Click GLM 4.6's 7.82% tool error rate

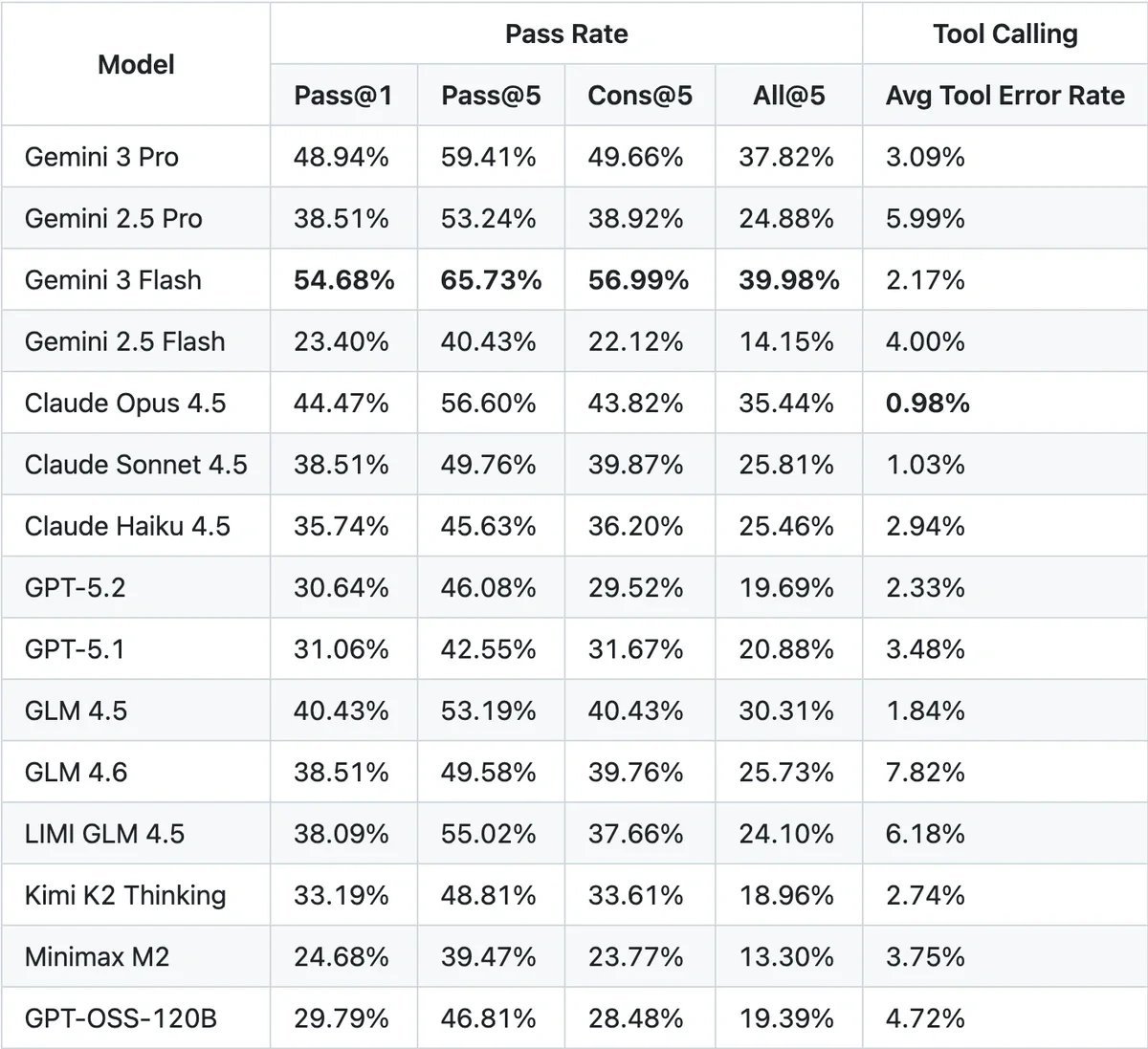click(925, 772)
